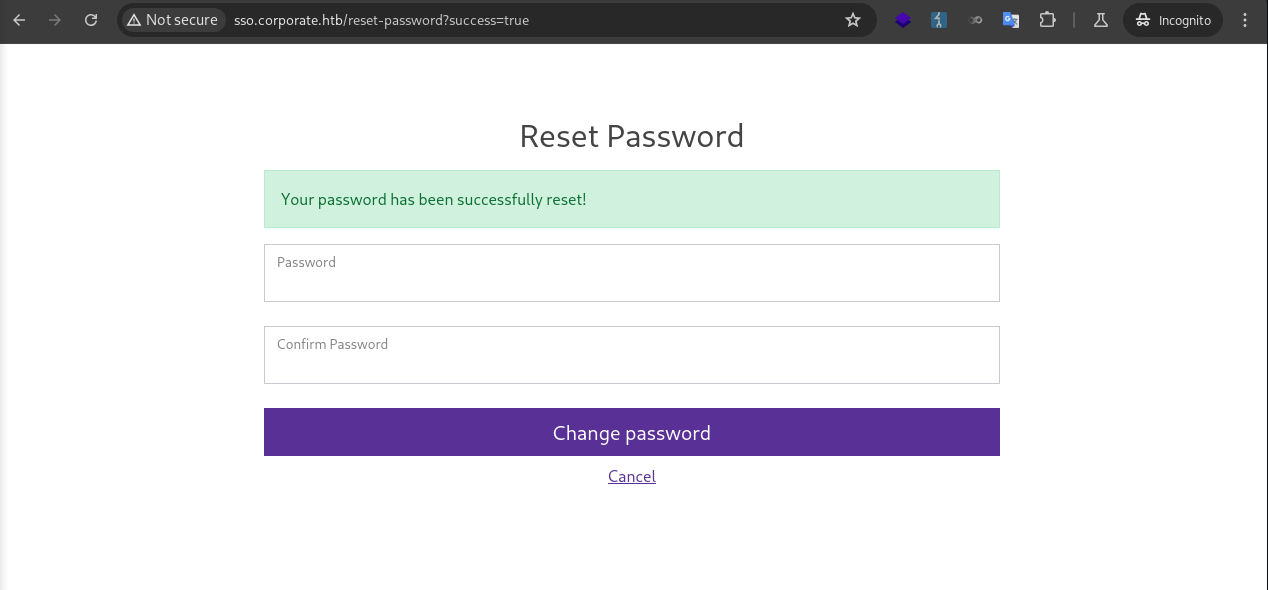Click the gray infinity-loop extension icon

coord(975,20)
